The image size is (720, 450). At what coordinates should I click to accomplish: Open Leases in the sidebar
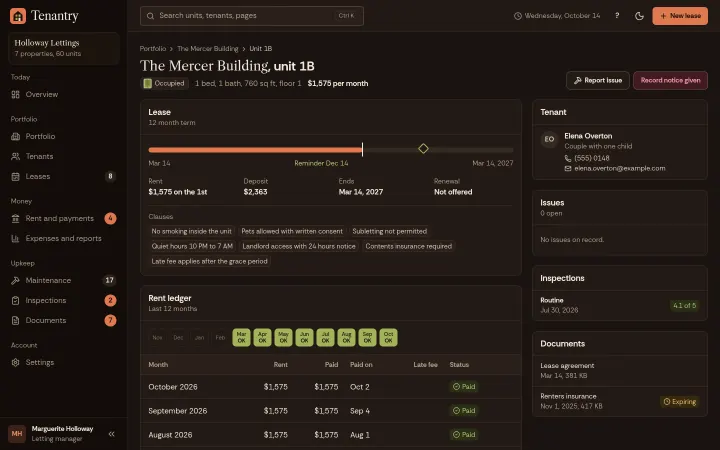tap(63, 176)
